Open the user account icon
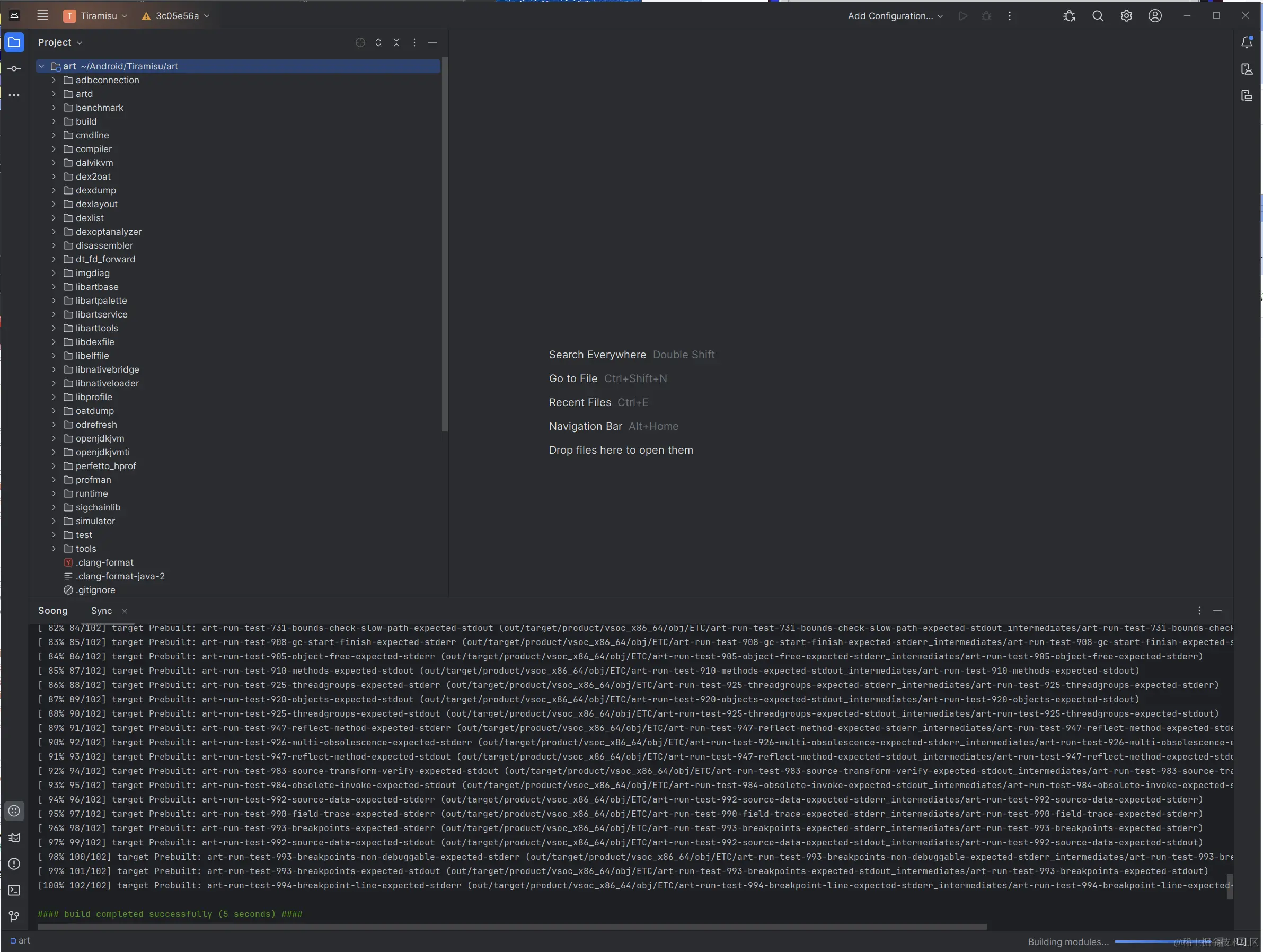Viewport: 1263px width, 952px height. point(1155,16)
